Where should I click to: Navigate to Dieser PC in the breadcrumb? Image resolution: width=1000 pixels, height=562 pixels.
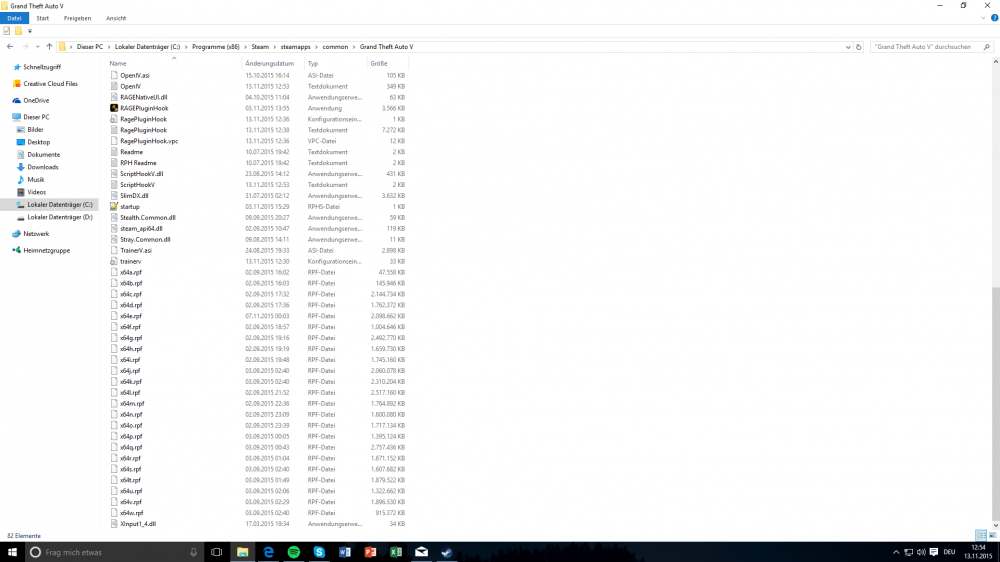pos(89,47)
